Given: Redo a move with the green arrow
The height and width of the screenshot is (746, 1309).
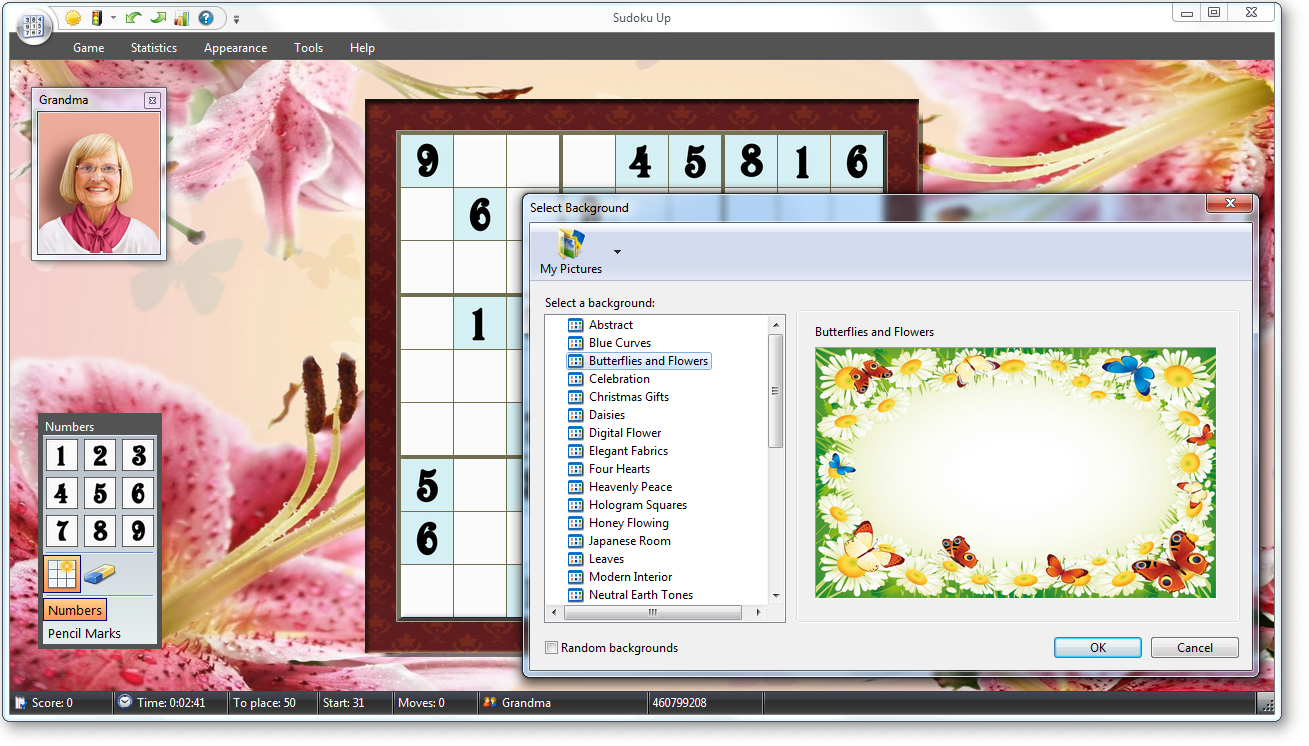Looking at the screenshot, I should 160,17.
